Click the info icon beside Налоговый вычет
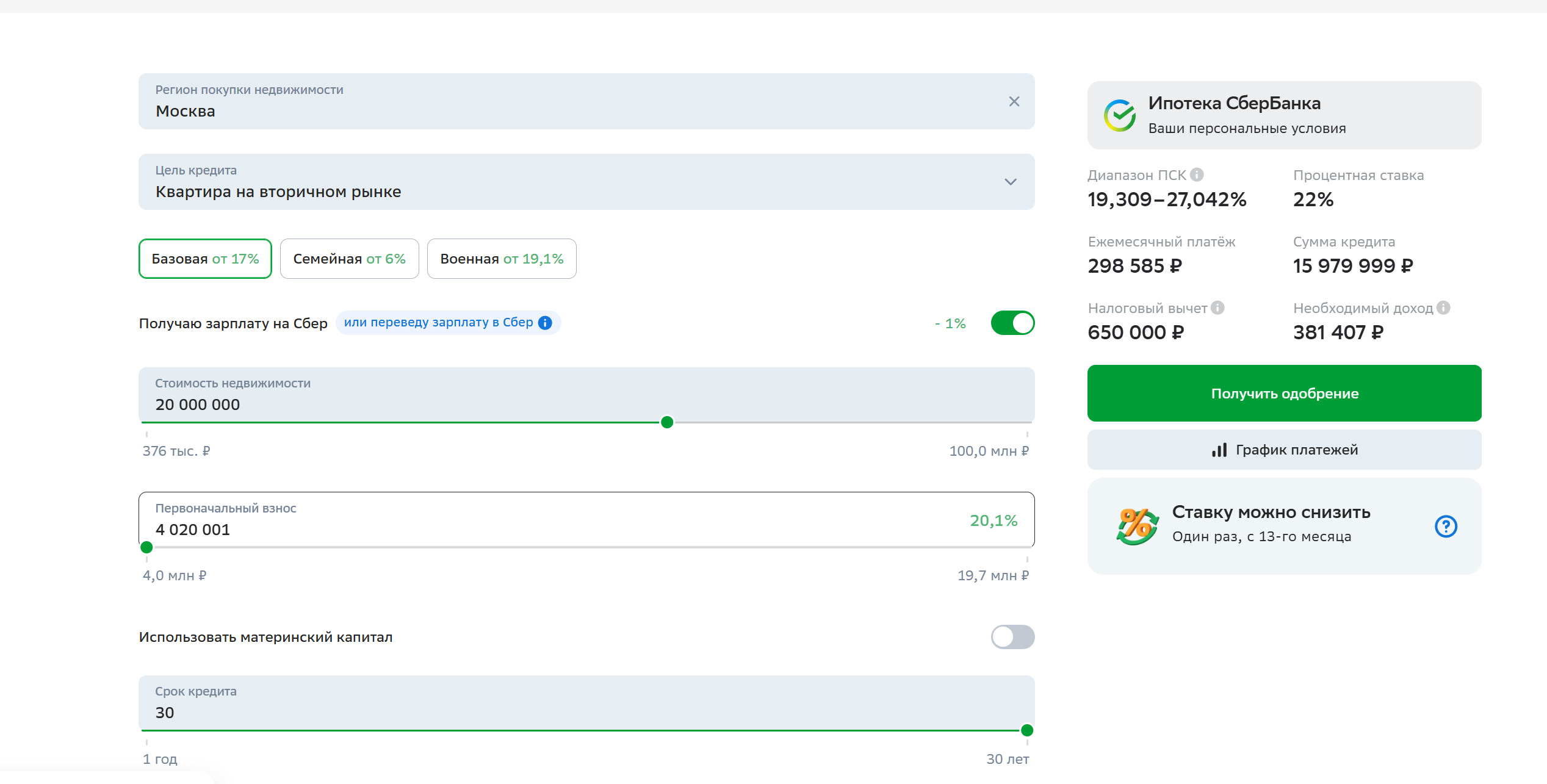This screenshot has height=784, width=1547. coord(1217,308)
